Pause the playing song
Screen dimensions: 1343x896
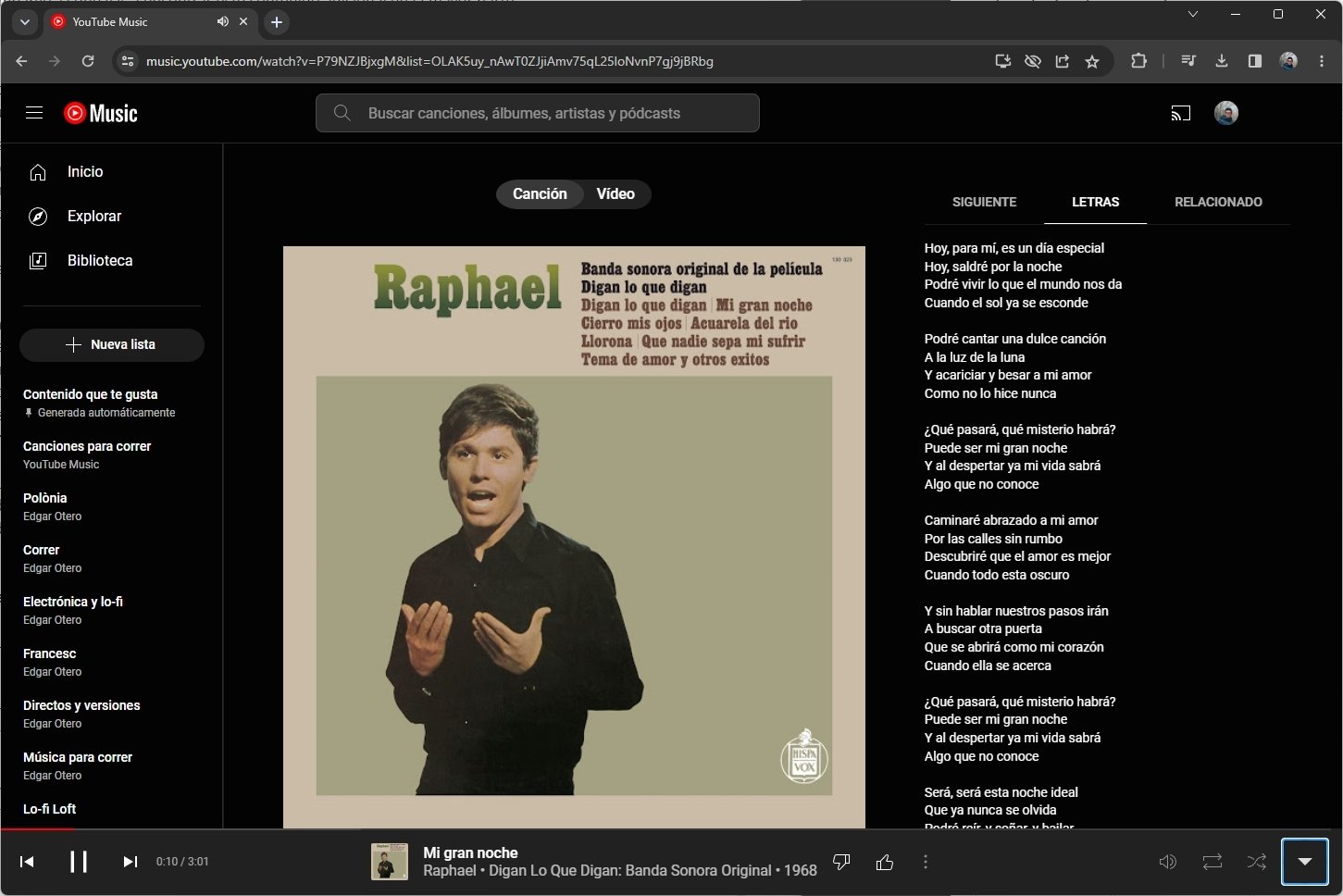(79, 862)
